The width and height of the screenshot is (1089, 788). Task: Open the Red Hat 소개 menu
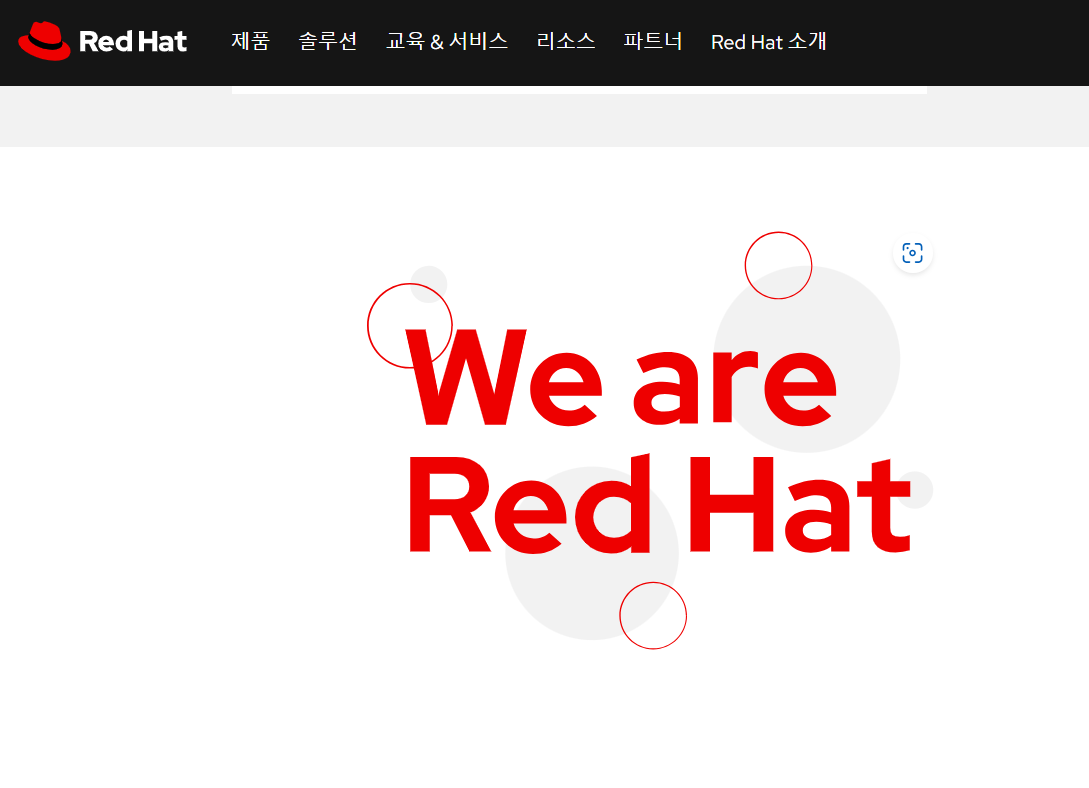768,42
